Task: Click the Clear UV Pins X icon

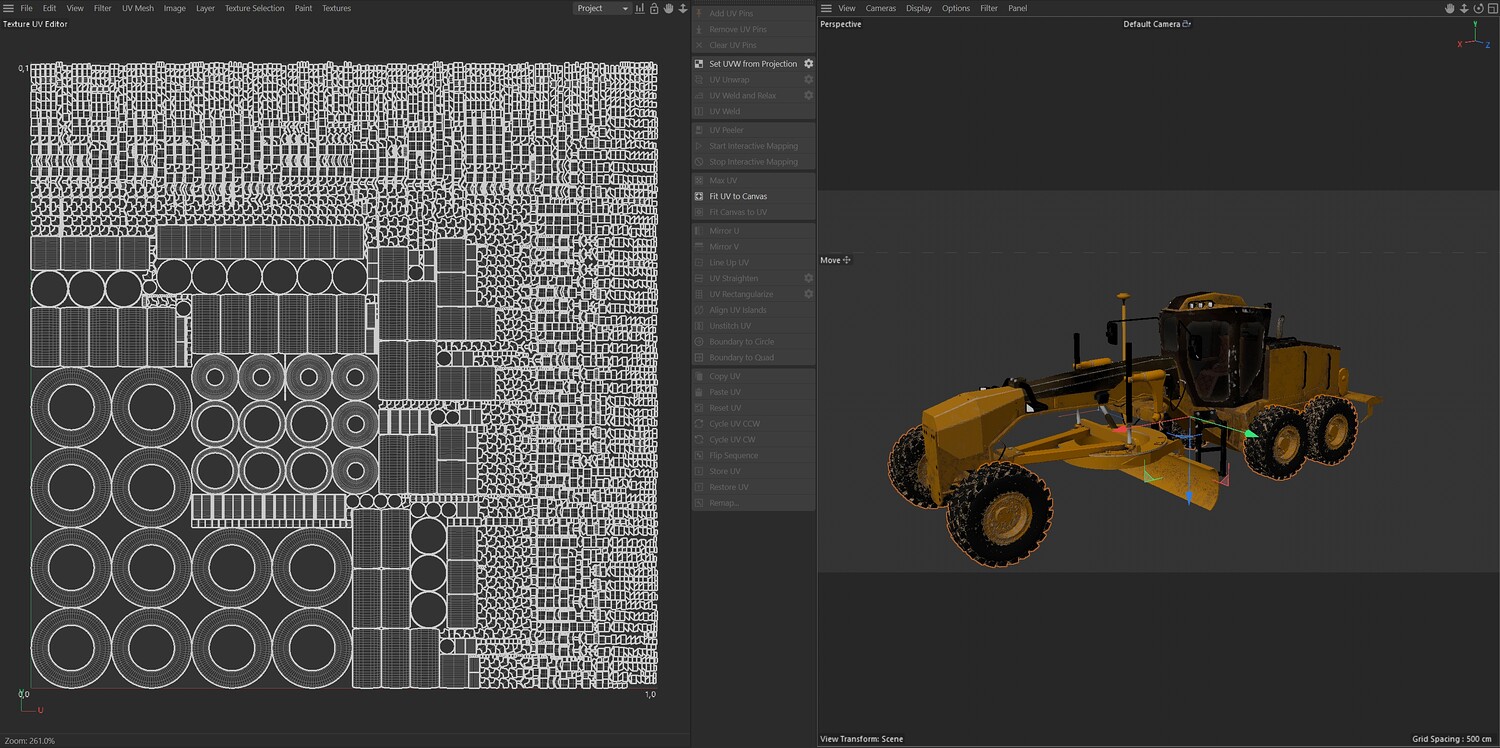Action: tap(699, 45)
